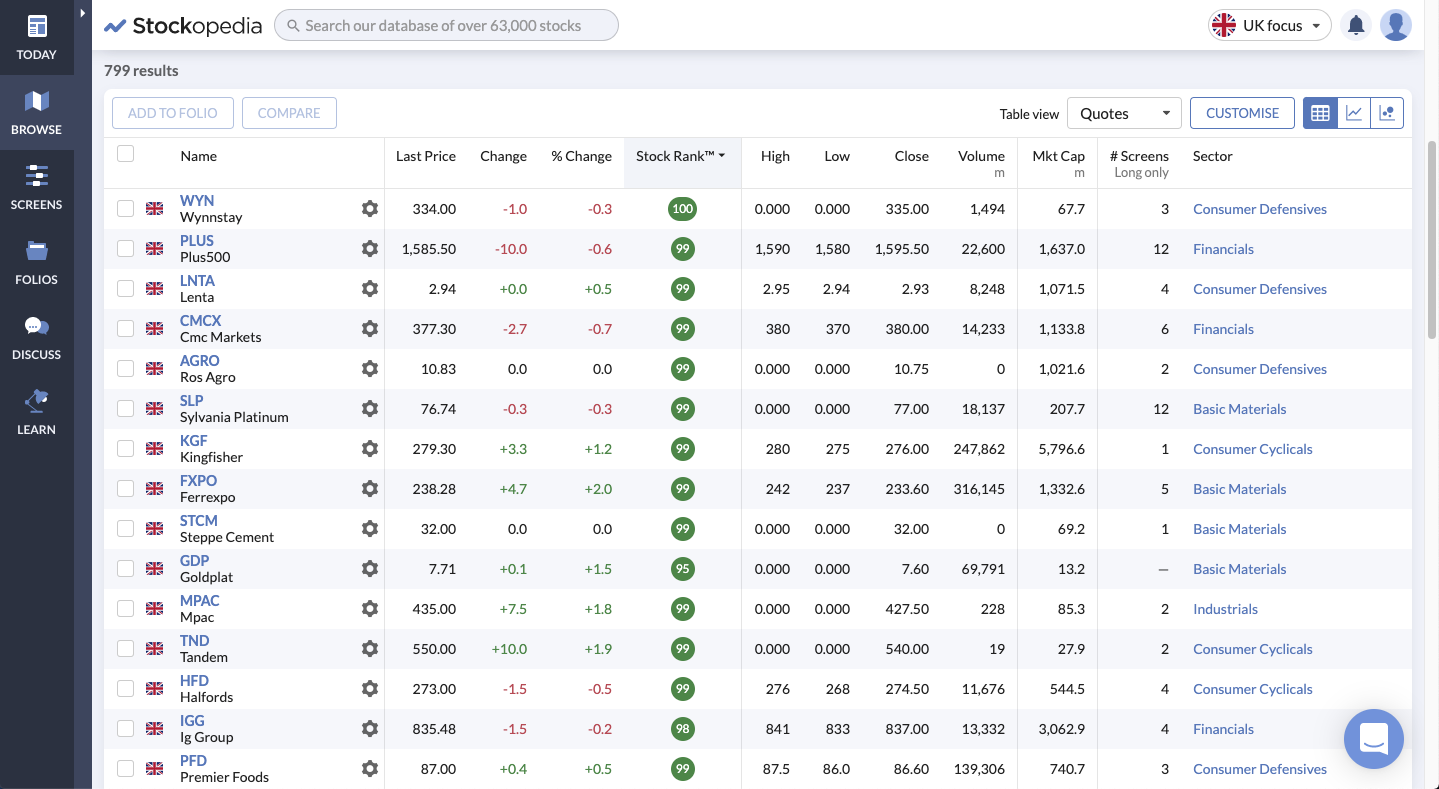1439x789 pixels.
Task: Tick the checkbox for Cmc Markets
Action: click(x=125, y=328)
